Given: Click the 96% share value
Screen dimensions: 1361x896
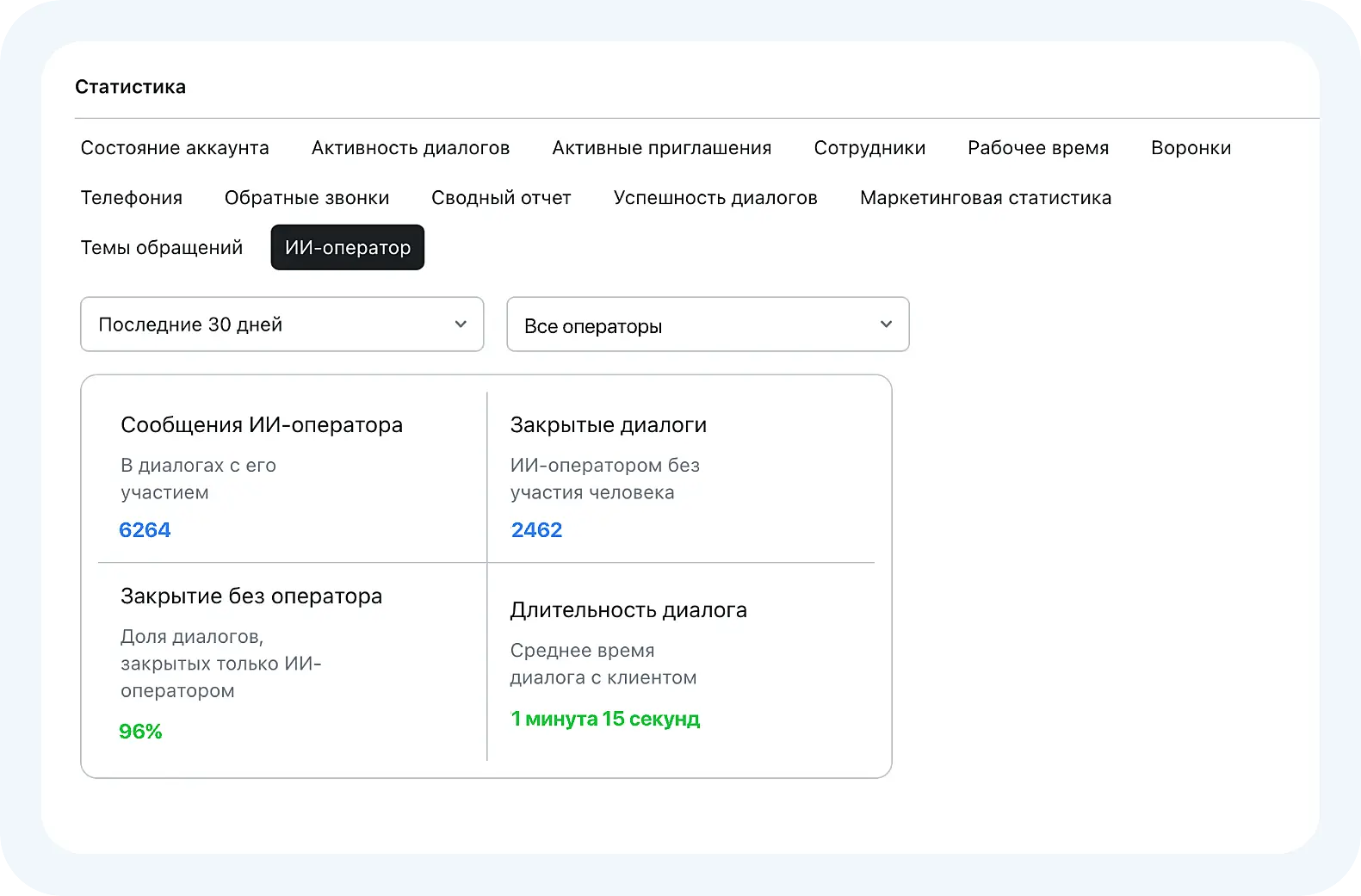Looking at the screenshot, I should [x=140, y=732].
